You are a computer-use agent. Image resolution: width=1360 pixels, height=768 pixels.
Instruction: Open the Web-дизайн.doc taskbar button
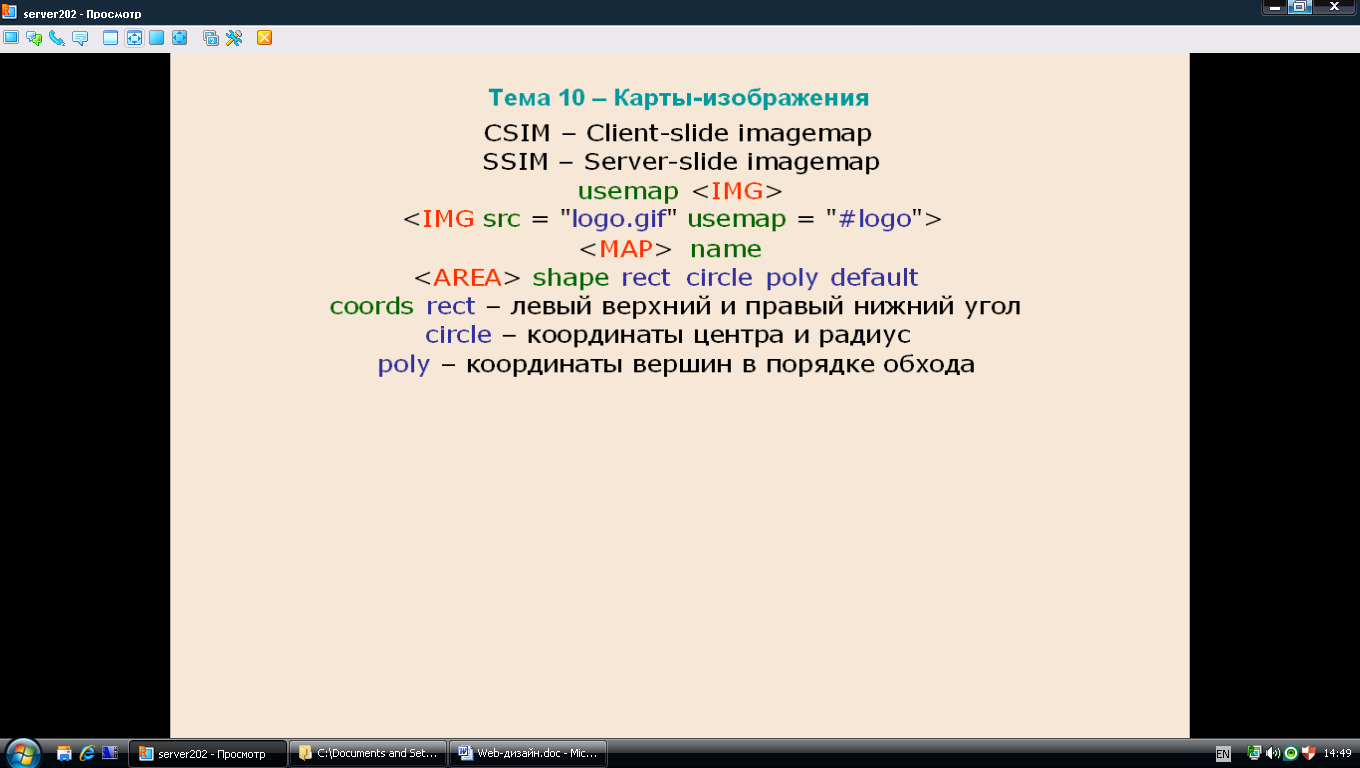click(x=528, y=753)
